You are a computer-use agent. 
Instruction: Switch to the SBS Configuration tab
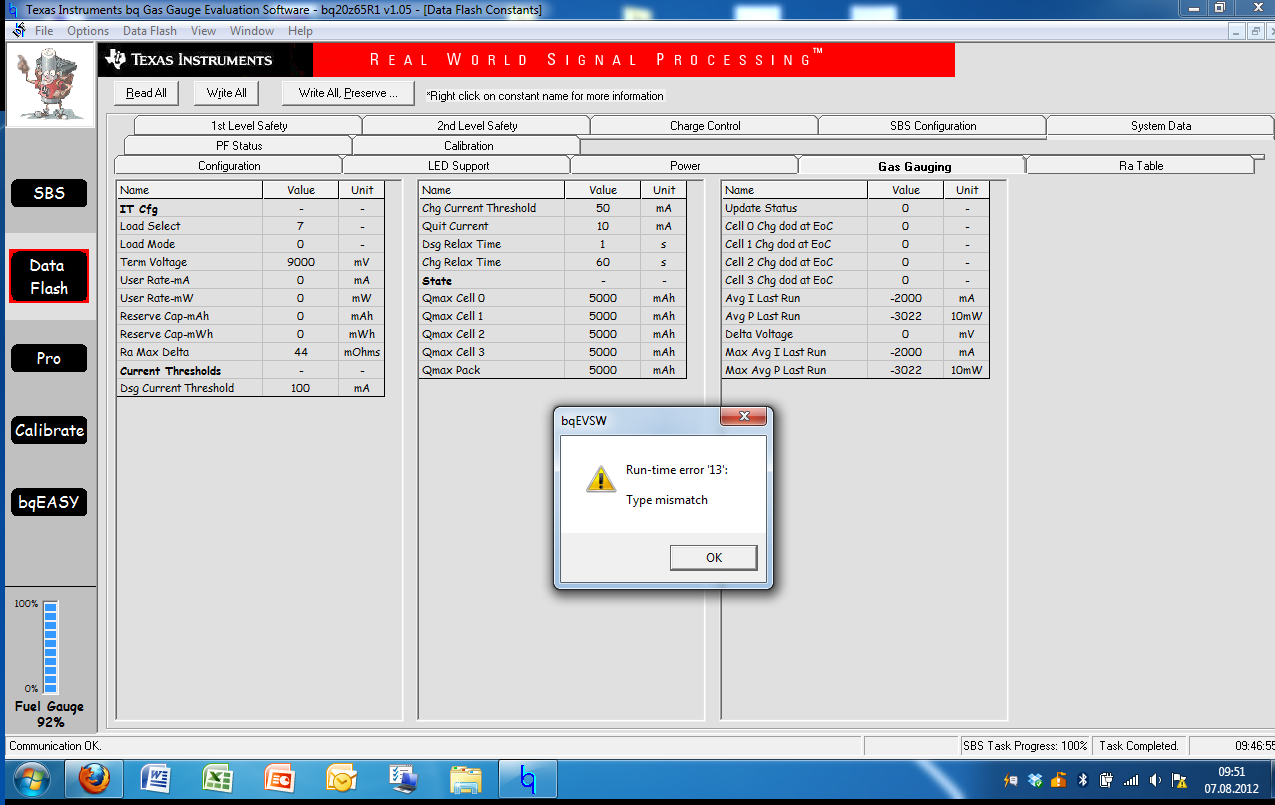(x=933, y=126)
